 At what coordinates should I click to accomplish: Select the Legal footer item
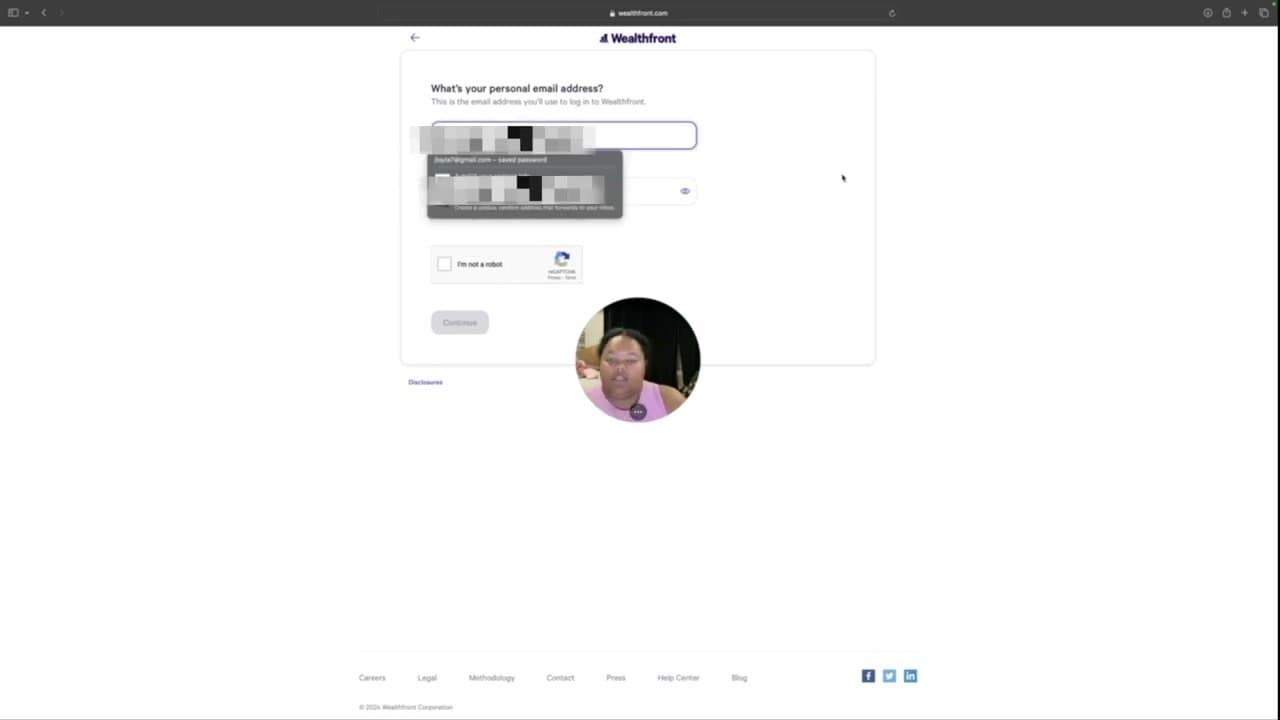click(x=427, y=677)
